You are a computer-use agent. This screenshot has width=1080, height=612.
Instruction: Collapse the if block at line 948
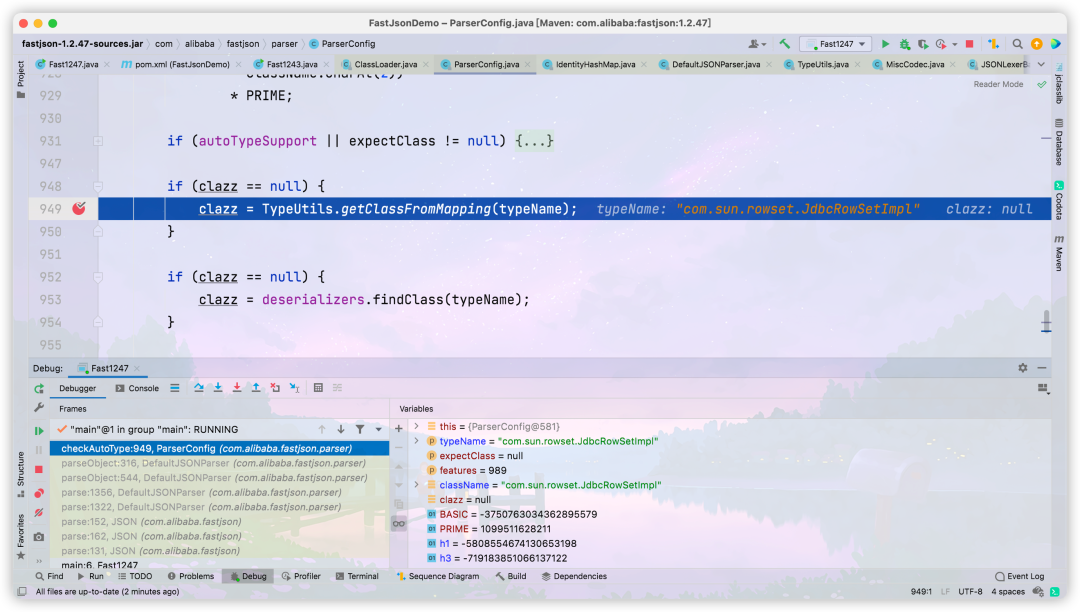pyautogui.click(x=98, y=186)
